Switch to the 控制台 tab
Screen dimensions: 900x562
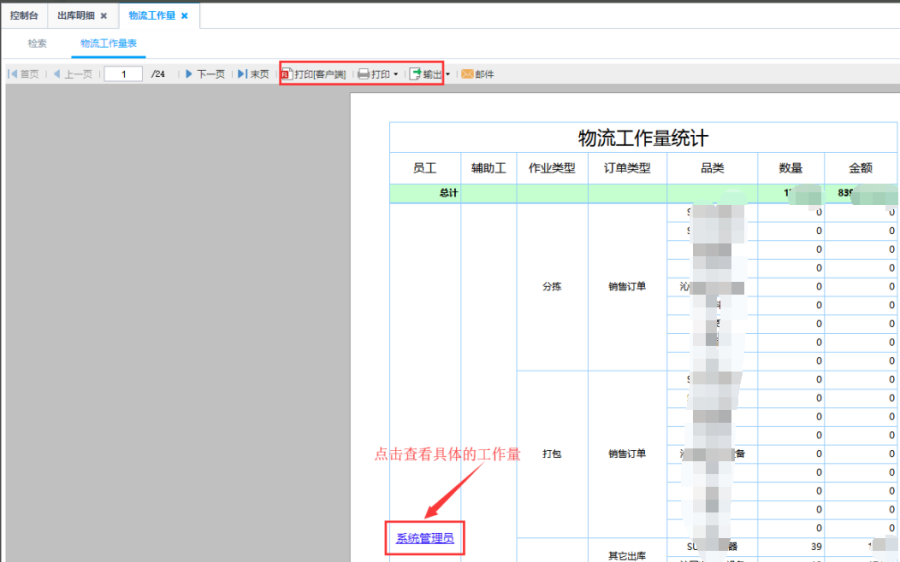point(24,16)
